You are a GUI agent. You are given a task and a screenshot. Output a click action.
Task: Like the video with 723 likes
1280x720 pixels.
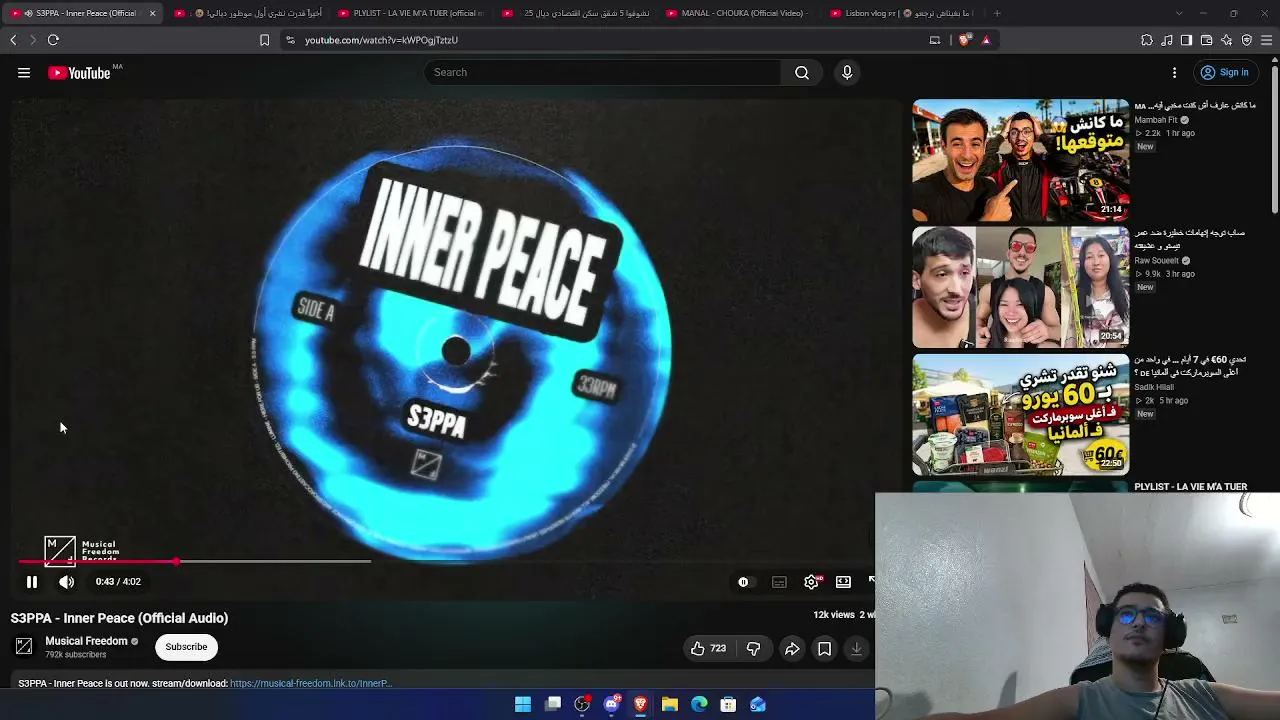[708, 649]
